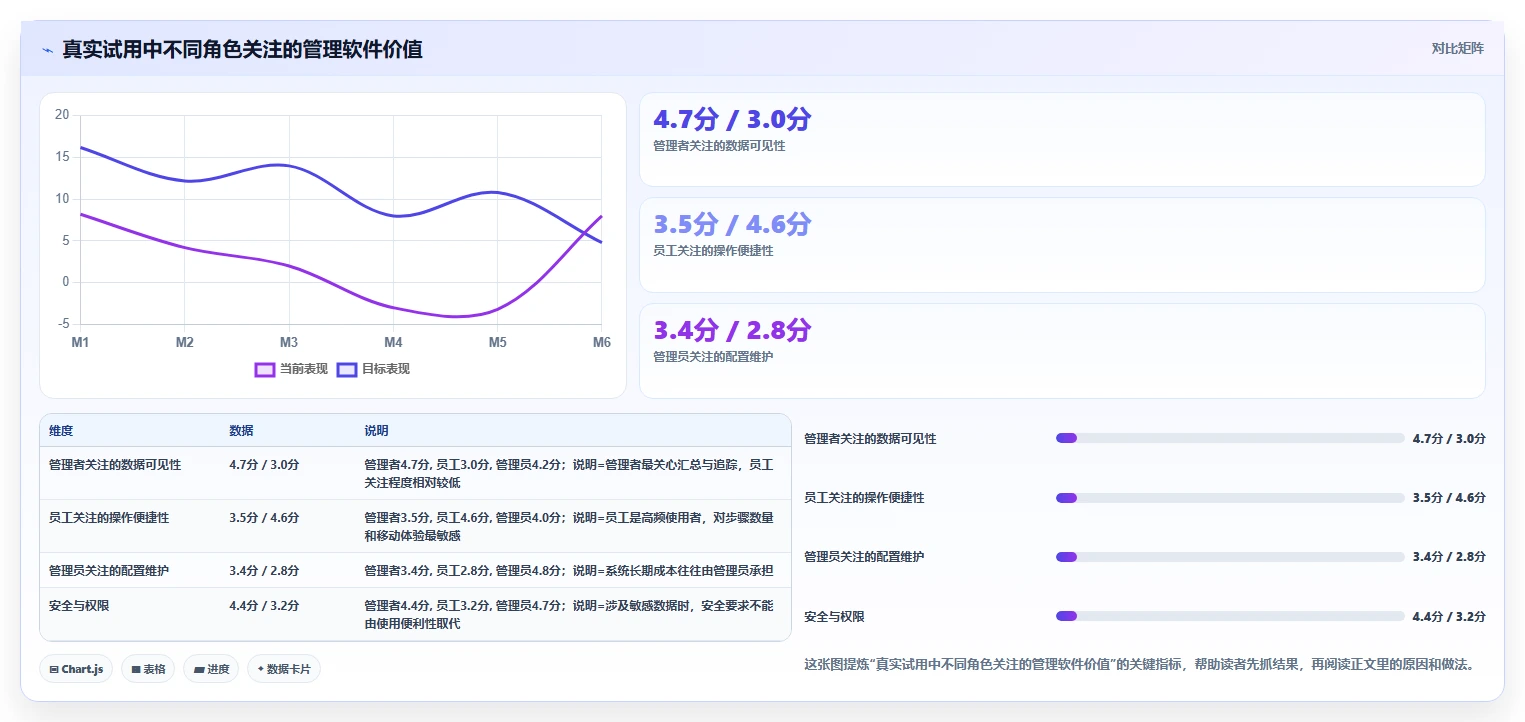Screen dimensions: 1525x722
Task: Select the 数据卡片 chip
Action: pyautogui.click(x=284, y=669)
